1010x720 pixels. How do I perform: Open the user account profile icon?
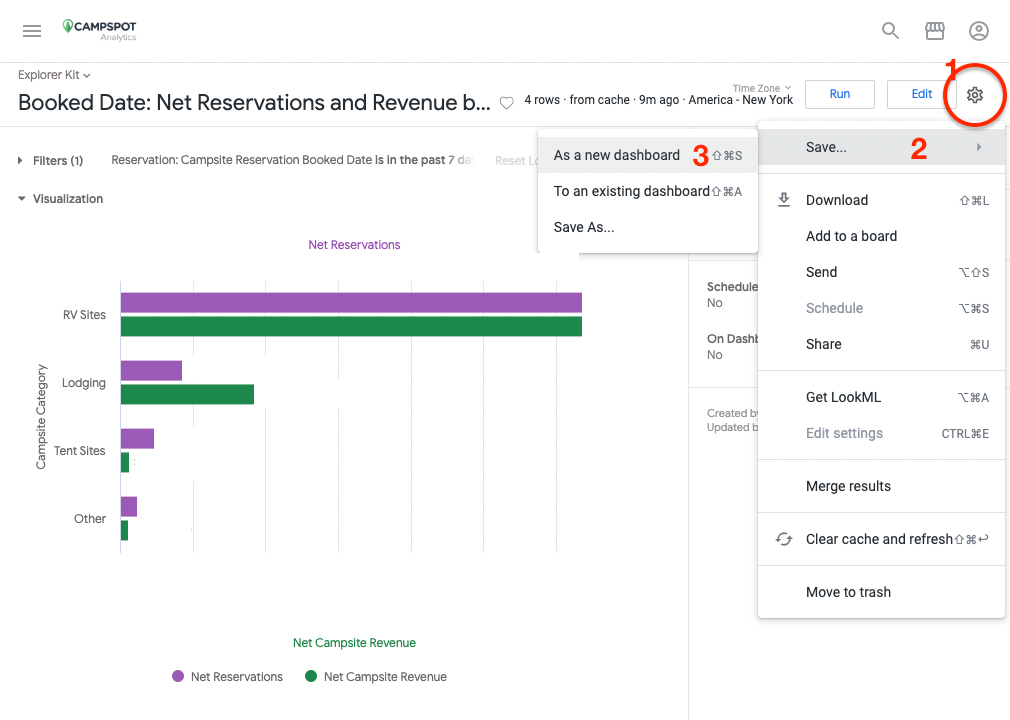coord(979,31)
